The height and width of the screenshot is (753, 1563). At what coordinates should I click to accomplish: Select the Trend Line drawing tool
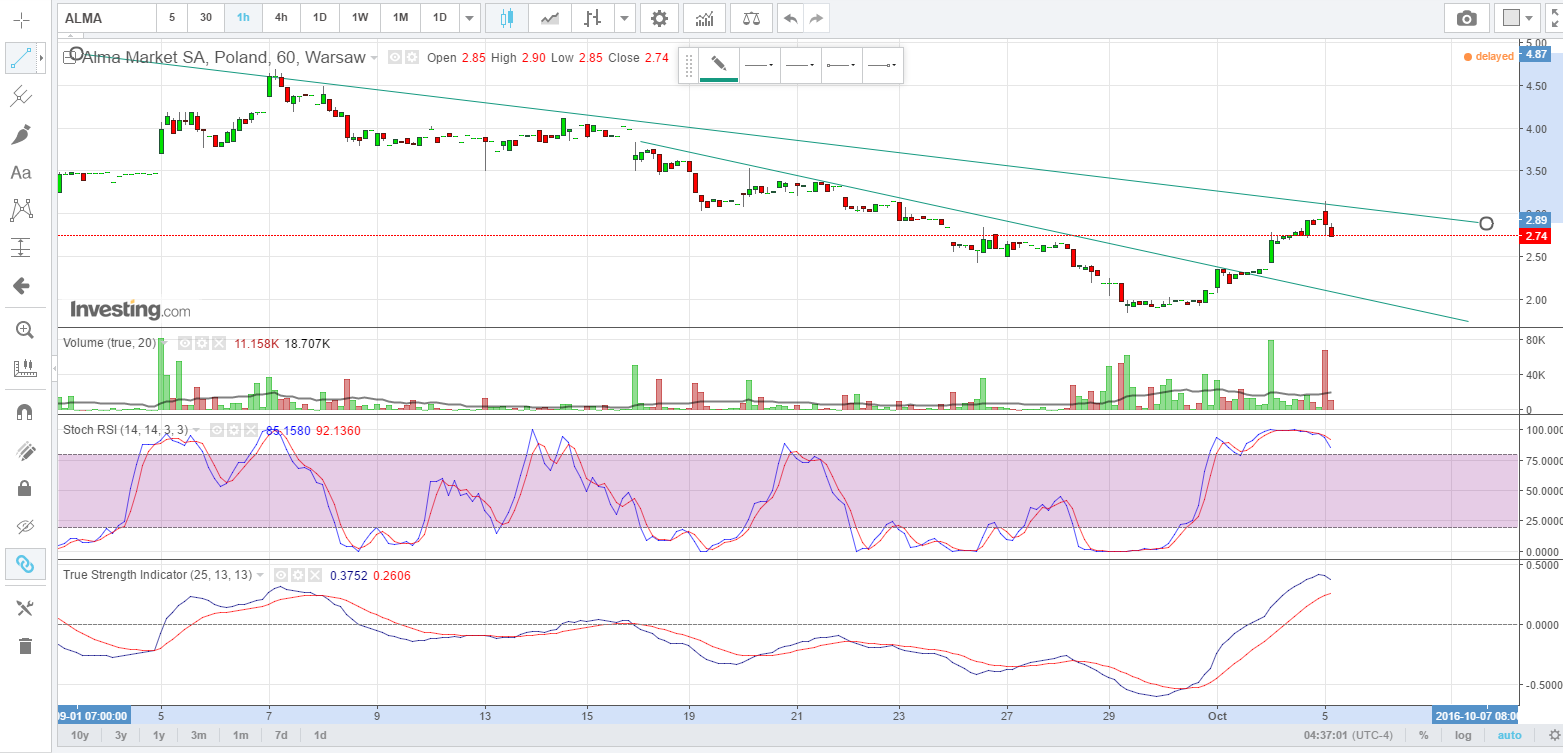click(x=21, y=59)
